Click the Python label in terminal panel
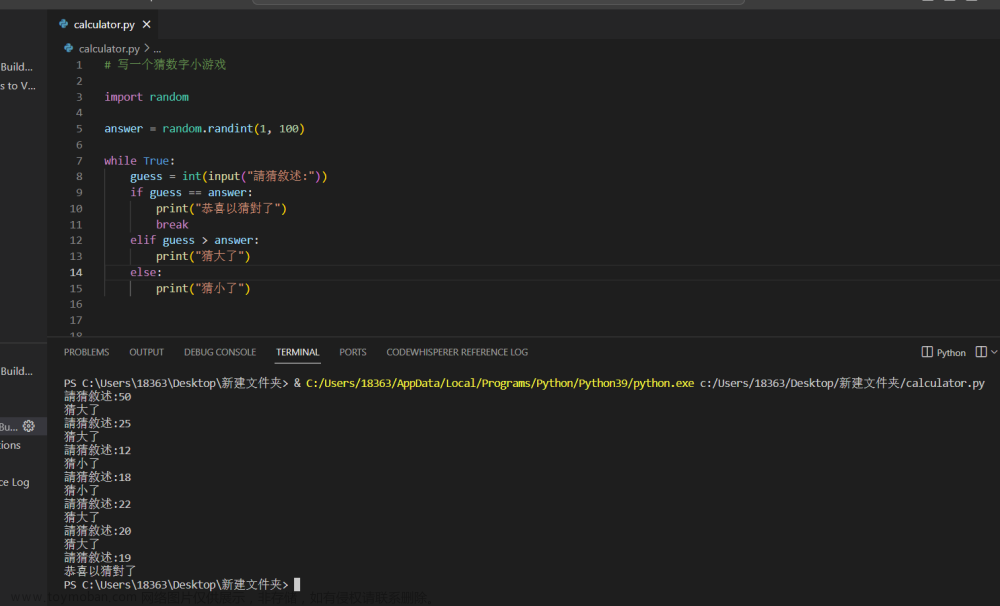This screenshot has width=1000, height=606. click(951, 353)
